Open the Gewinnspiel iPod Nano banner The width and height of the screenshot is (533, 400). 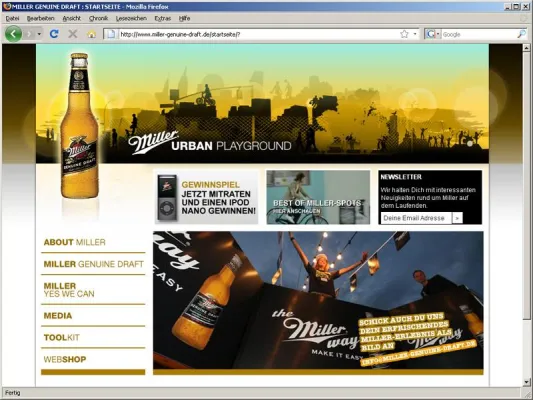[206, 197]
